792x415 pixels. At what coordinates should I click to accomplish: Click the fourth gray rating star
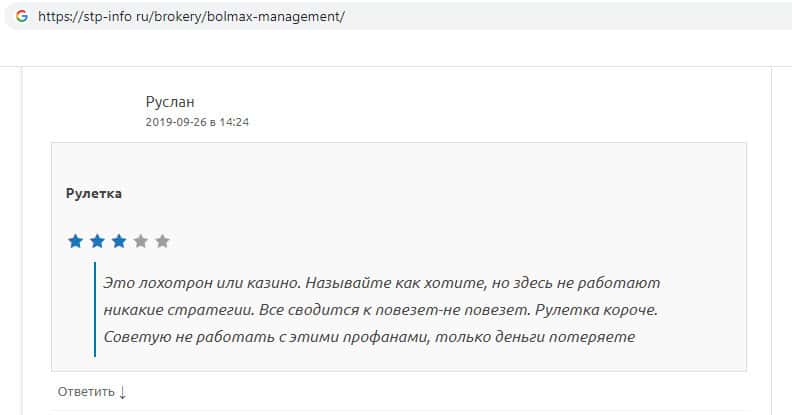[141, 241]
